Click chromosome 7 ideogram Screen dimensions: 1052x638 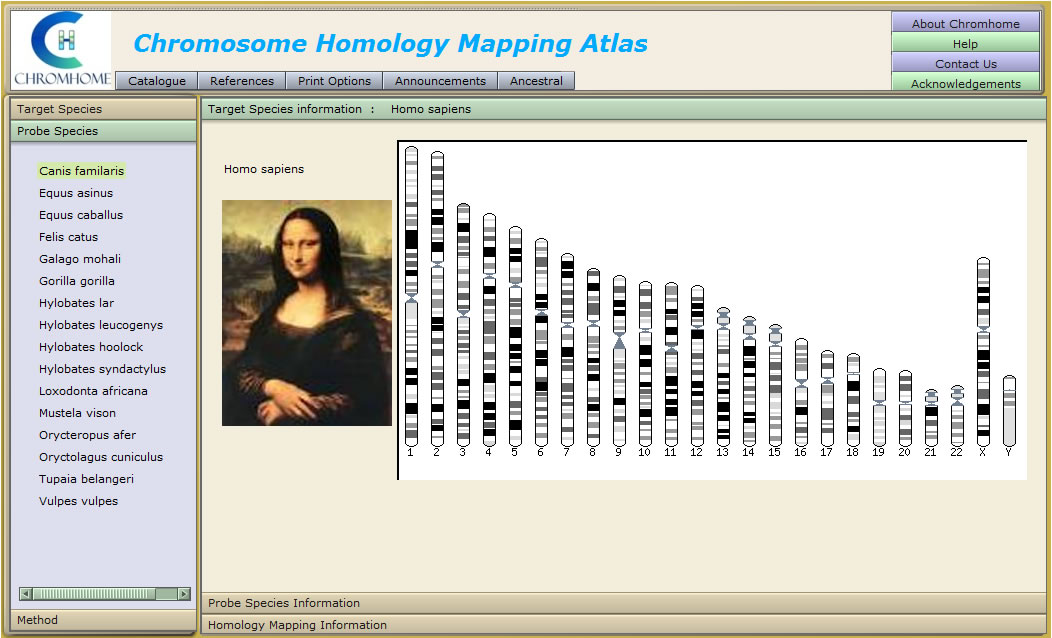click(567, 350)
